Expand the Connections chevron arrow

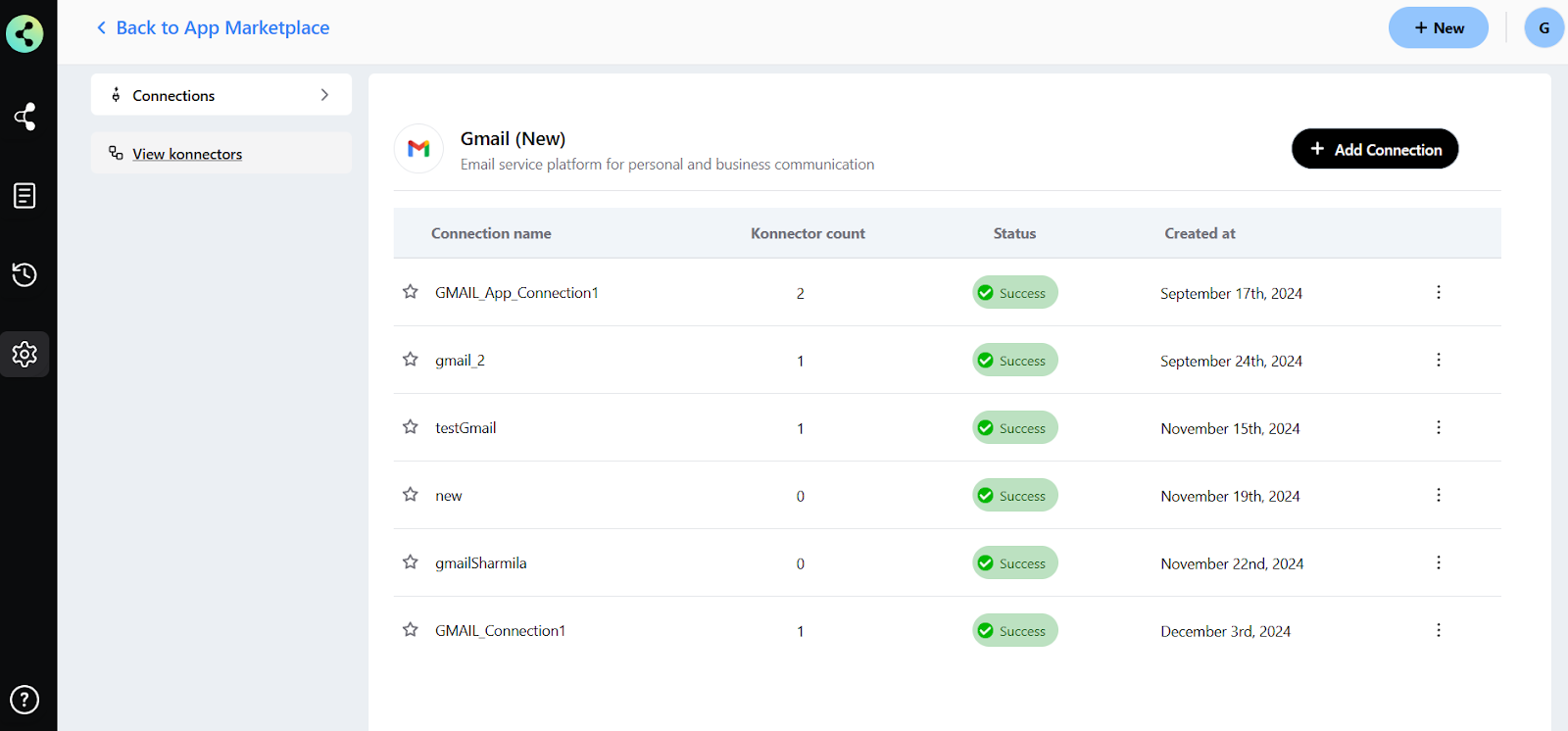coord(324,95)
